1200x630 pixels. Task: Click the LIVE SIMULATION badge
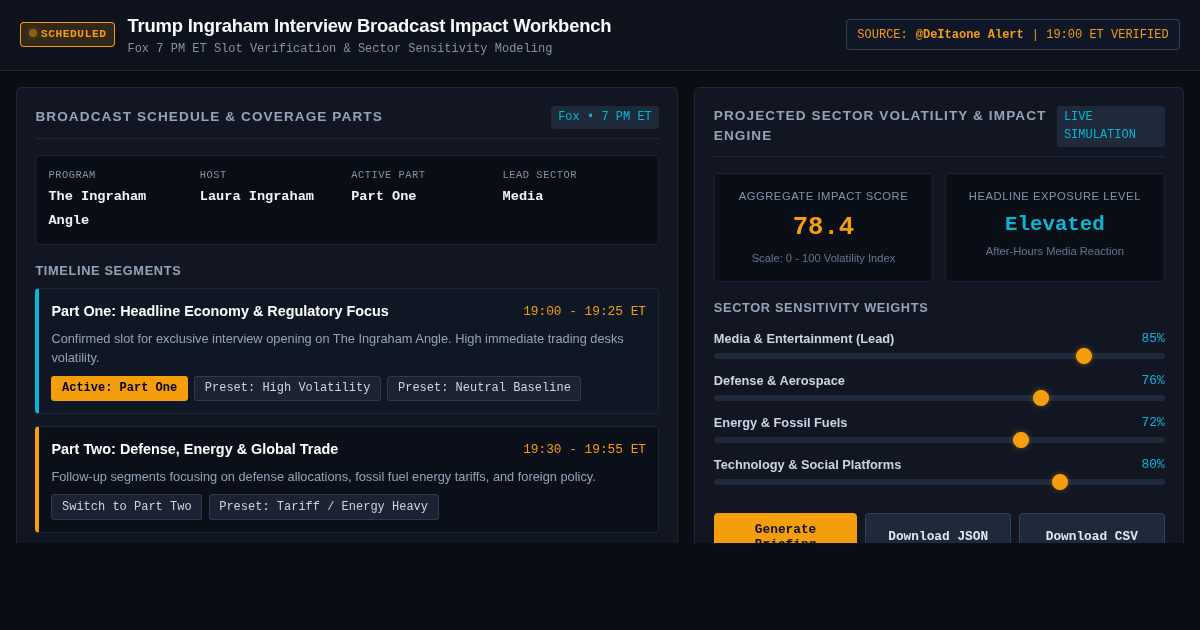1111,126
